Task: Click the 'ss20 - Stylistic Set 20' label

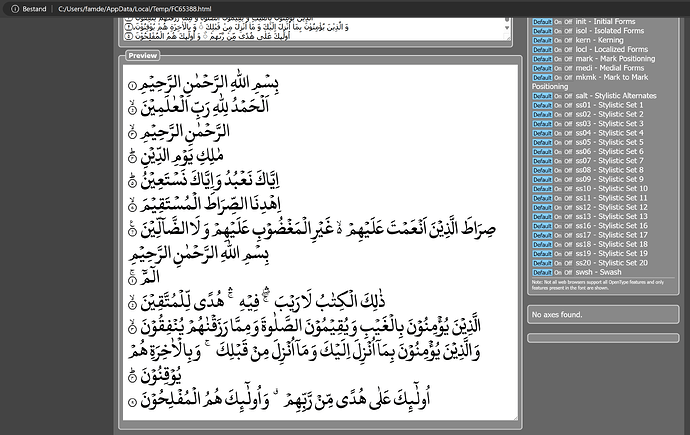Action: [x=612, y=263]
